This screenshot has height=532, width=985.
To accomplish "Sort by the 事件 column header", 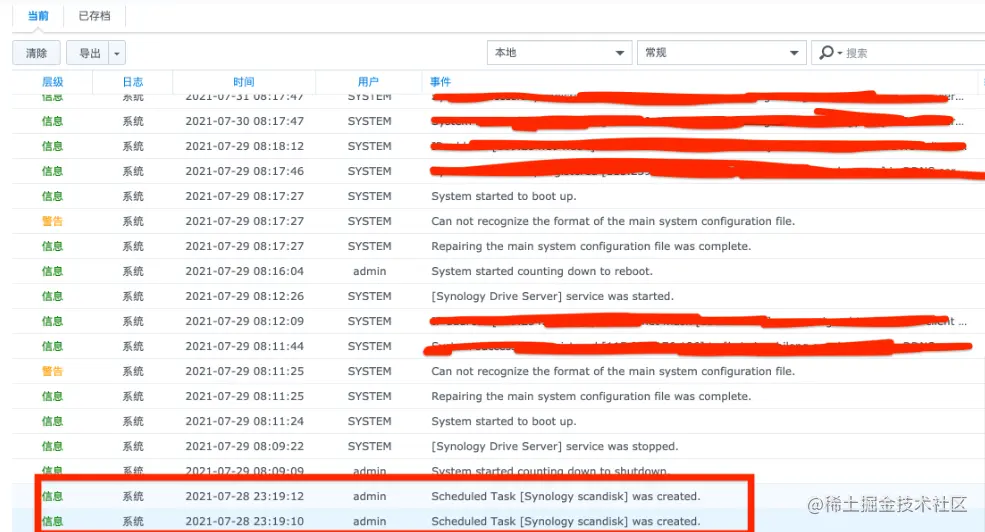I will tap(440, 82).
